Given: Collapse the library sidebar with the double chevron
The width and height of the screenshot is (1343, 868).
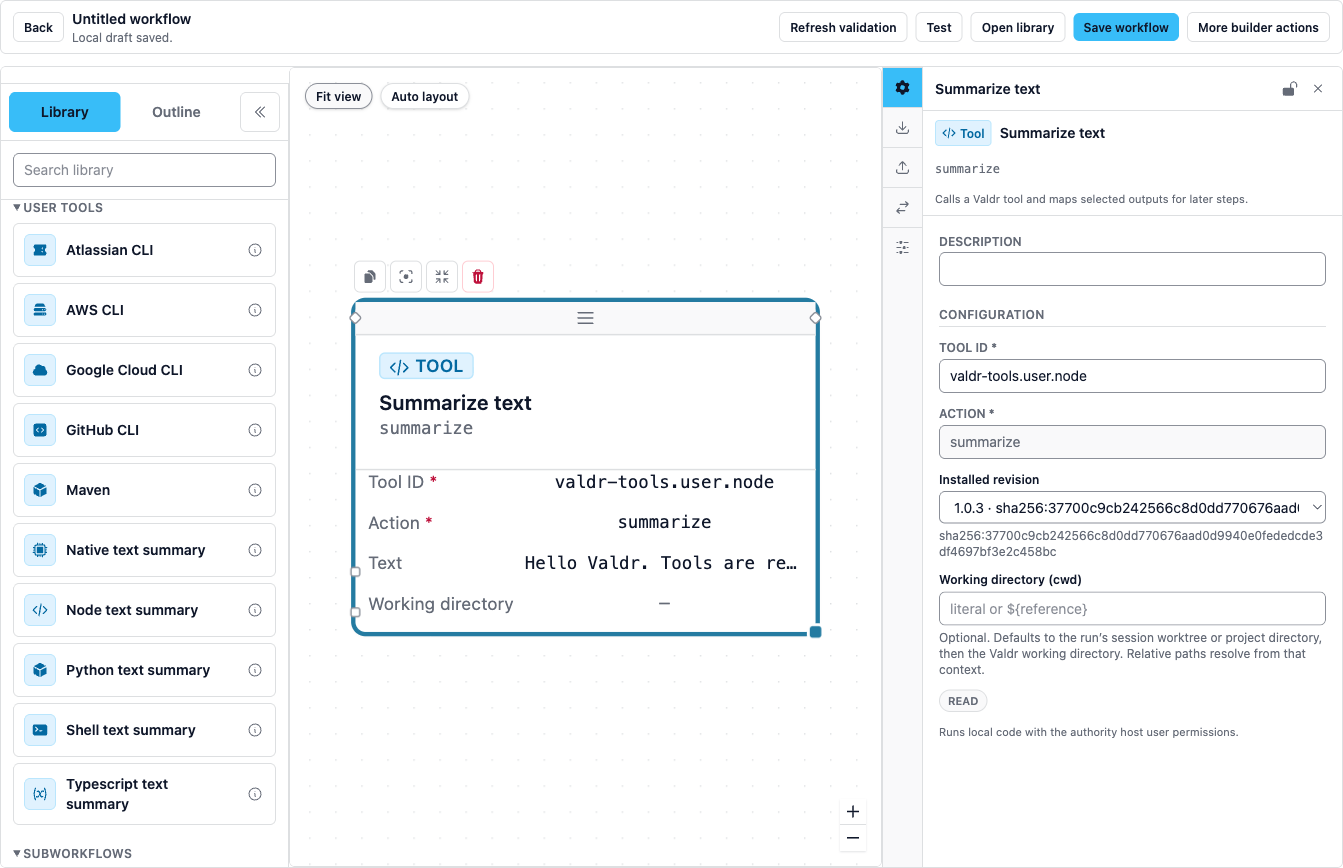Looking at the screenshot, I should point(260,112).
